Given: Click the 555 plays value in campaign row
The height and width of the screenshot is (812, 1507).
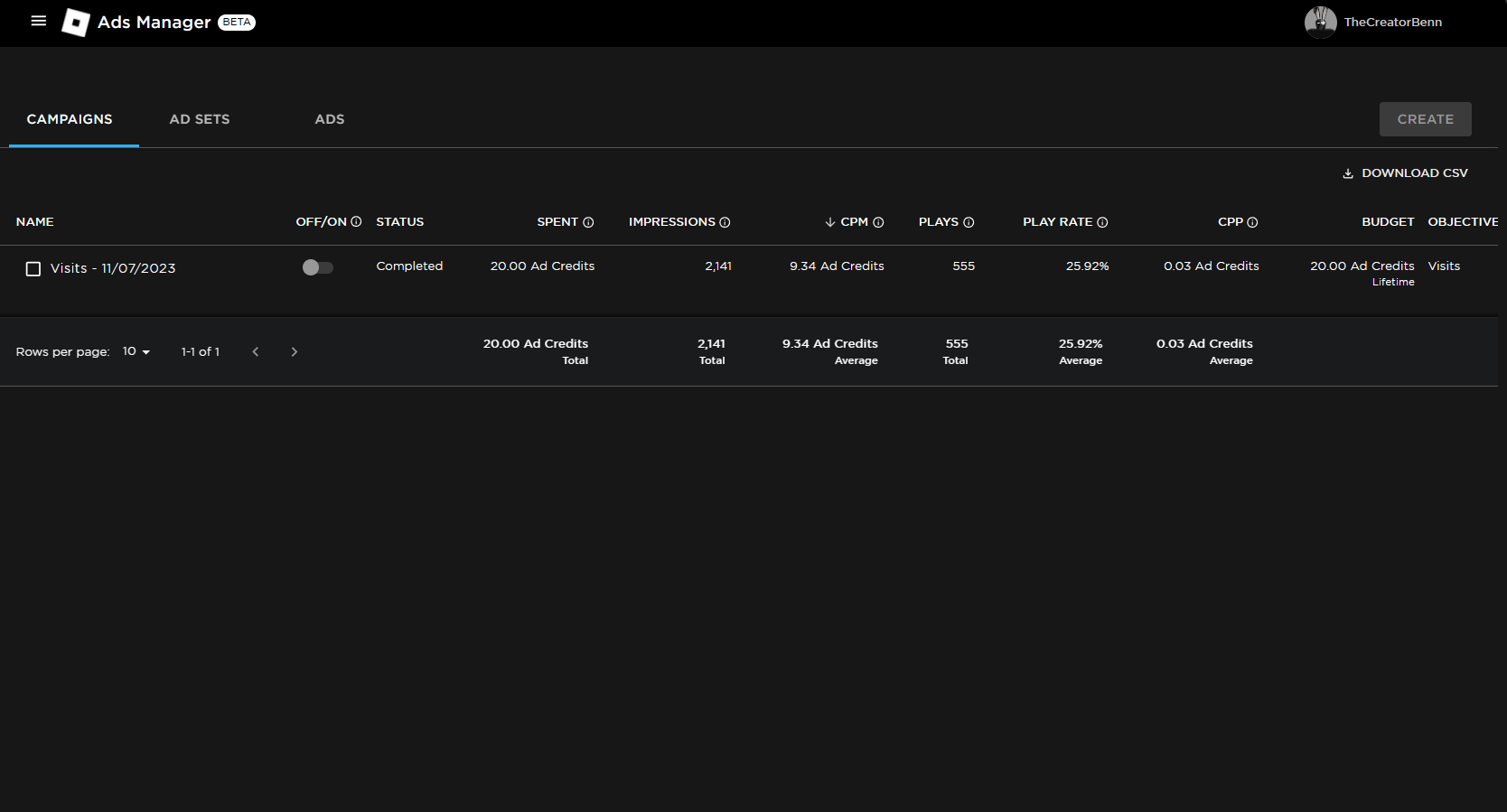Looking at the screenshot, I should point(963,266).
